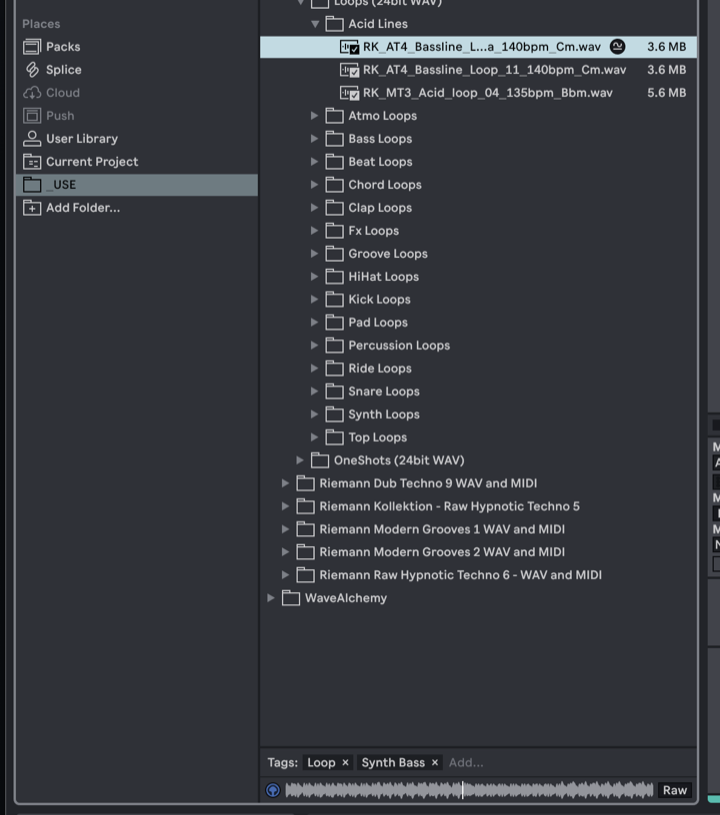This screenshot has width=720, height=815.
Task: Click the Add Folder plus icon
Action: (x=32, y=207)
